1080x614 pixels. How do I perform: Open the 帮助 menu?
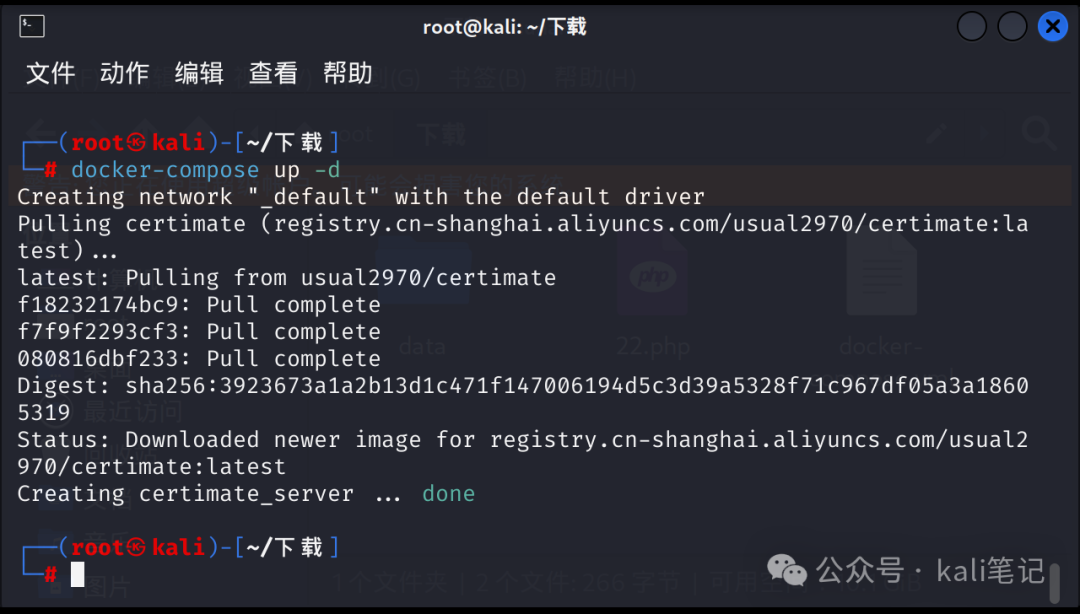tap(348, 73)
